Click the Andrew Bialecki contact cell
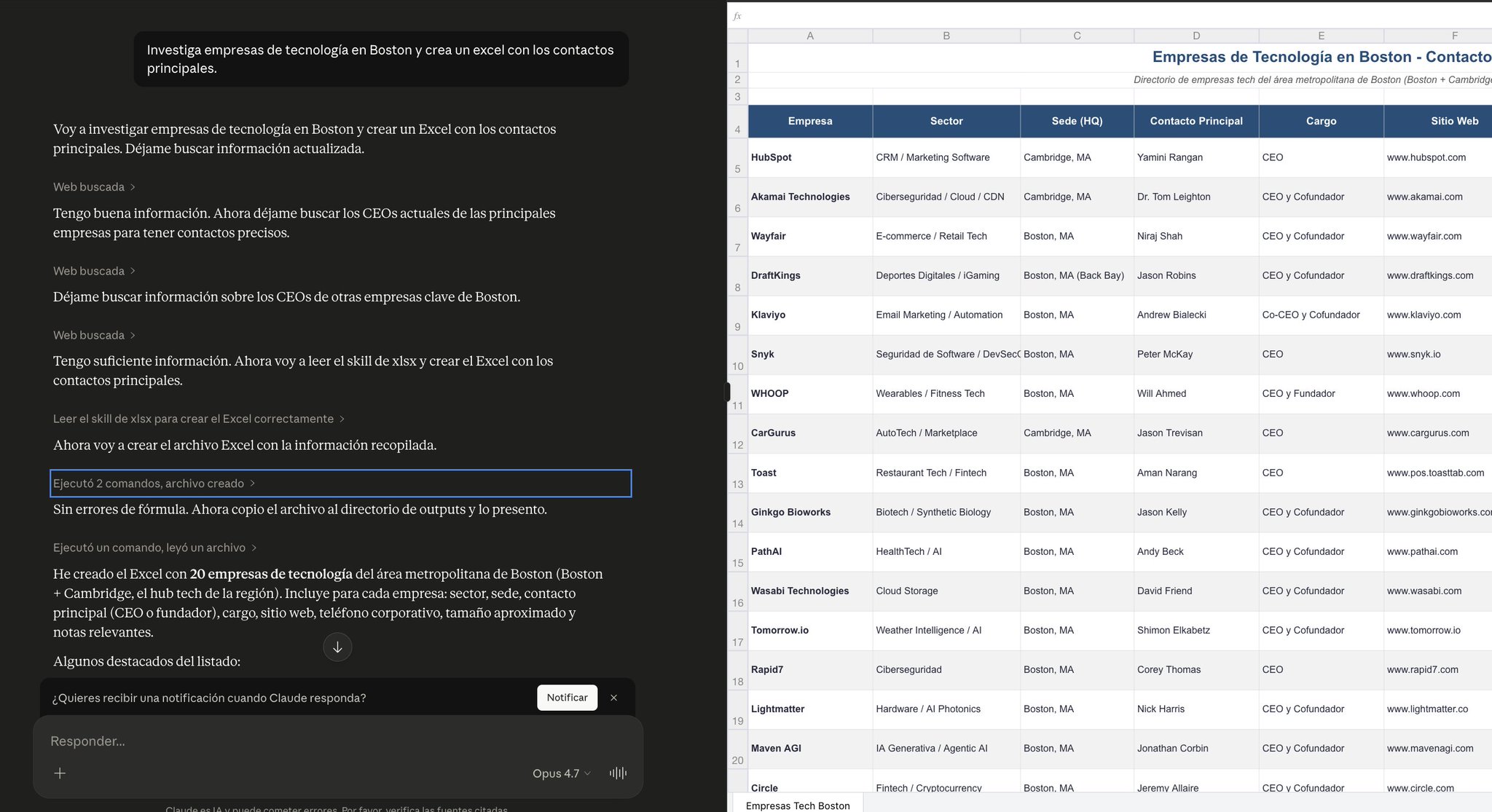This screenshot has height=812, width=1492. click(1196, 315)
